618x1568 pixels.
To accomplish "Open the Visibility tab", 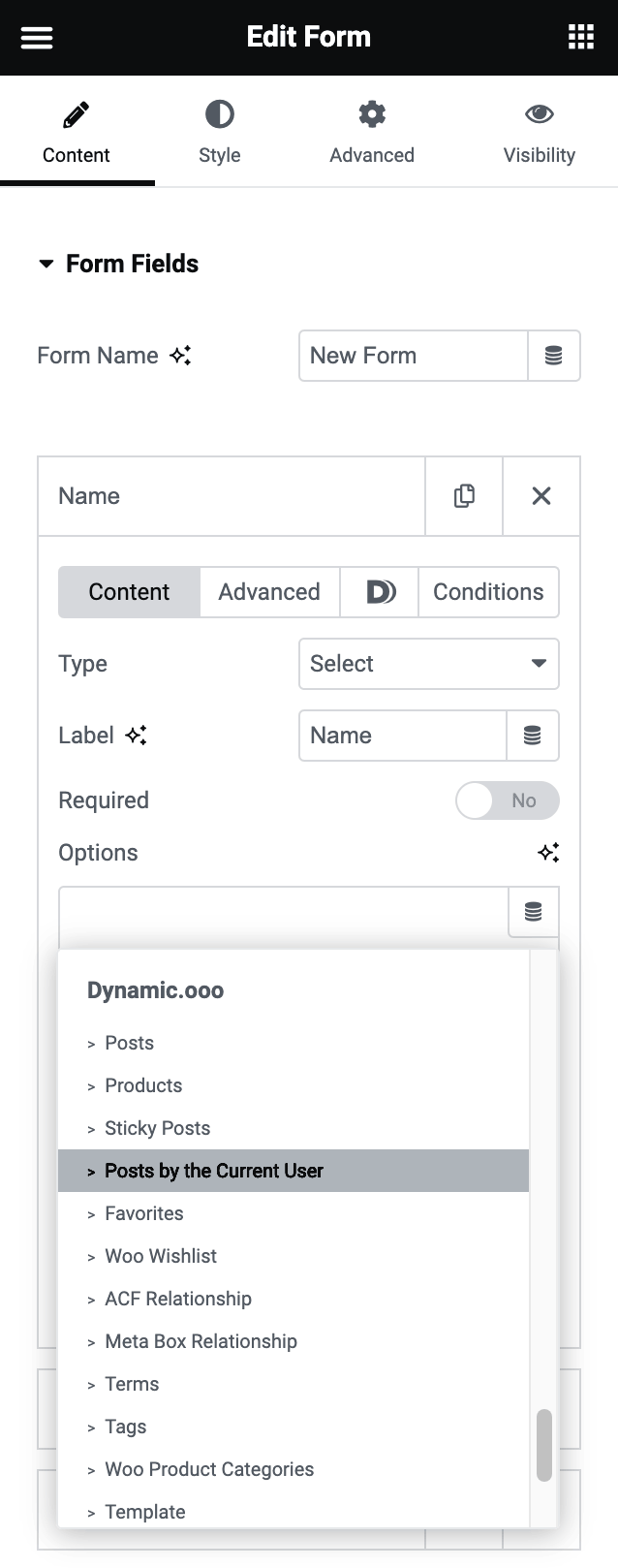I will click(540, 131).
